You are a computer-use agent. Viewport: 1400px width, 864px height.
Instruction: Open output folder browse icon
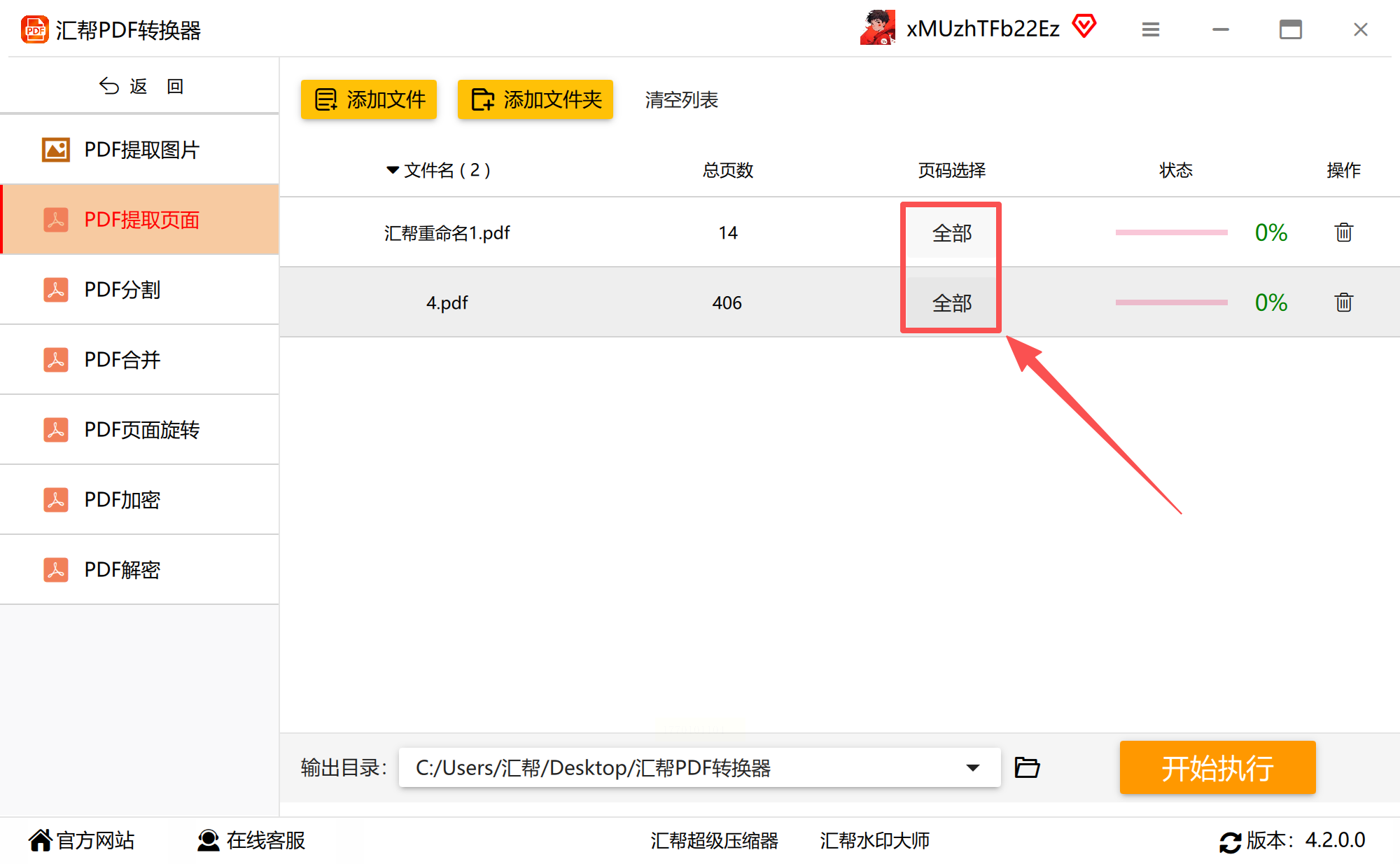1027,767
